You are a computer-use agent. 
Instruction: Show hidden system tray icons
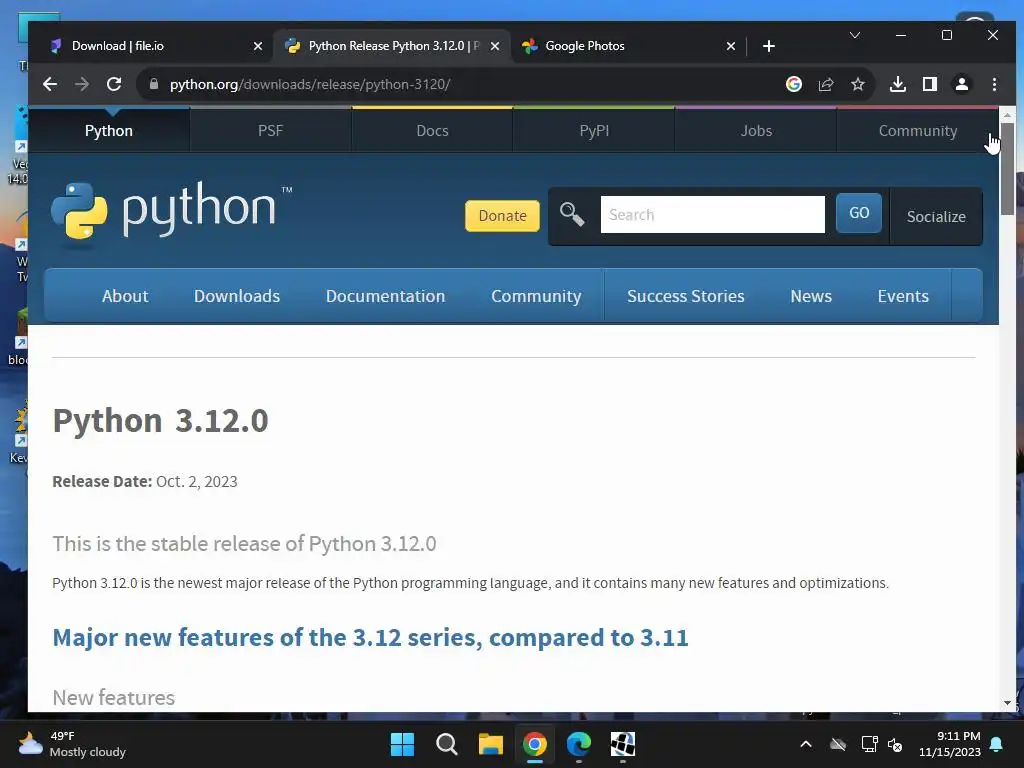(806, 744)
